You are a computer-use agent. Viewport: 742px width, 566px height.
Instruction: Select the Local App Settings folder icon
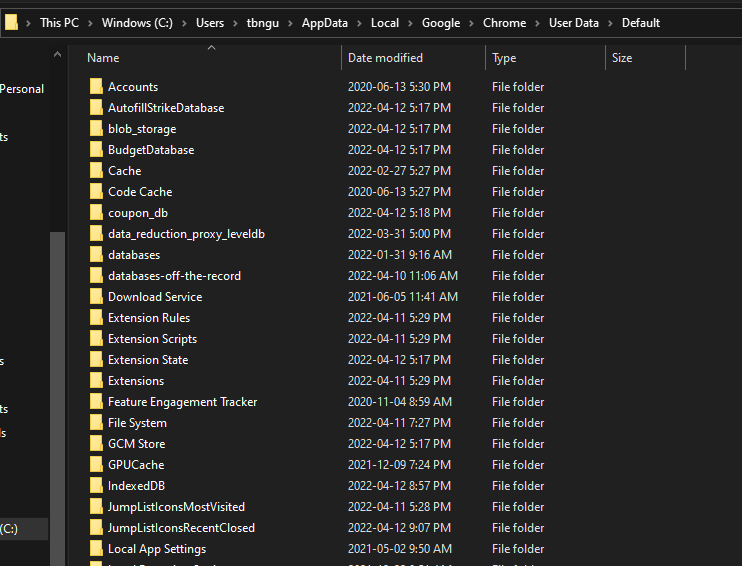[x=96, y=549]
